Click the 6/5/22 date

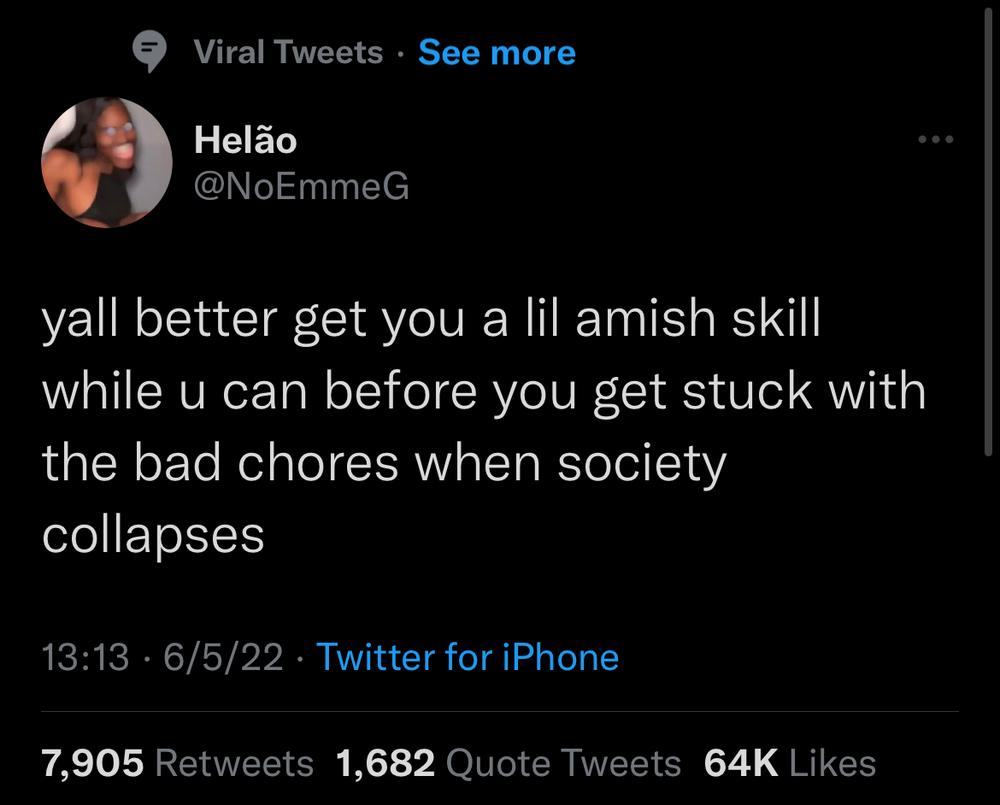223,658
